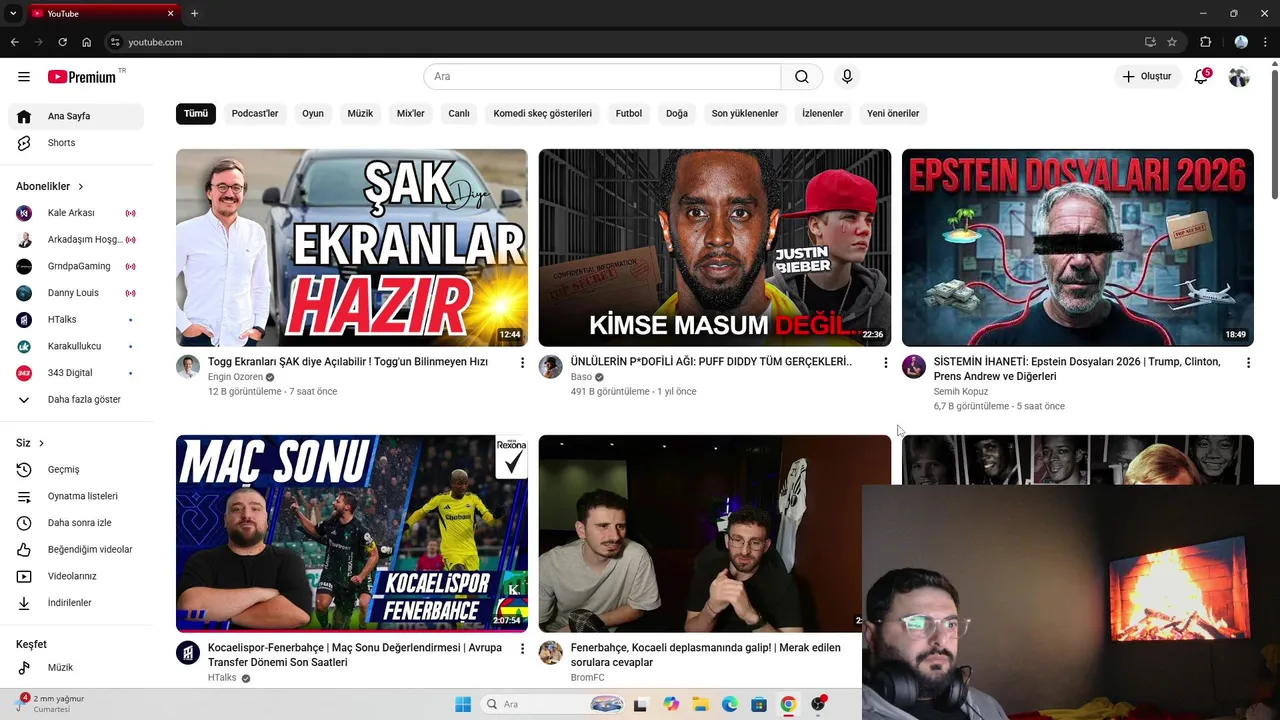Open HTalks subscription in sidebar
Viewport: 1280px width, 720px height.
[76, 320]
